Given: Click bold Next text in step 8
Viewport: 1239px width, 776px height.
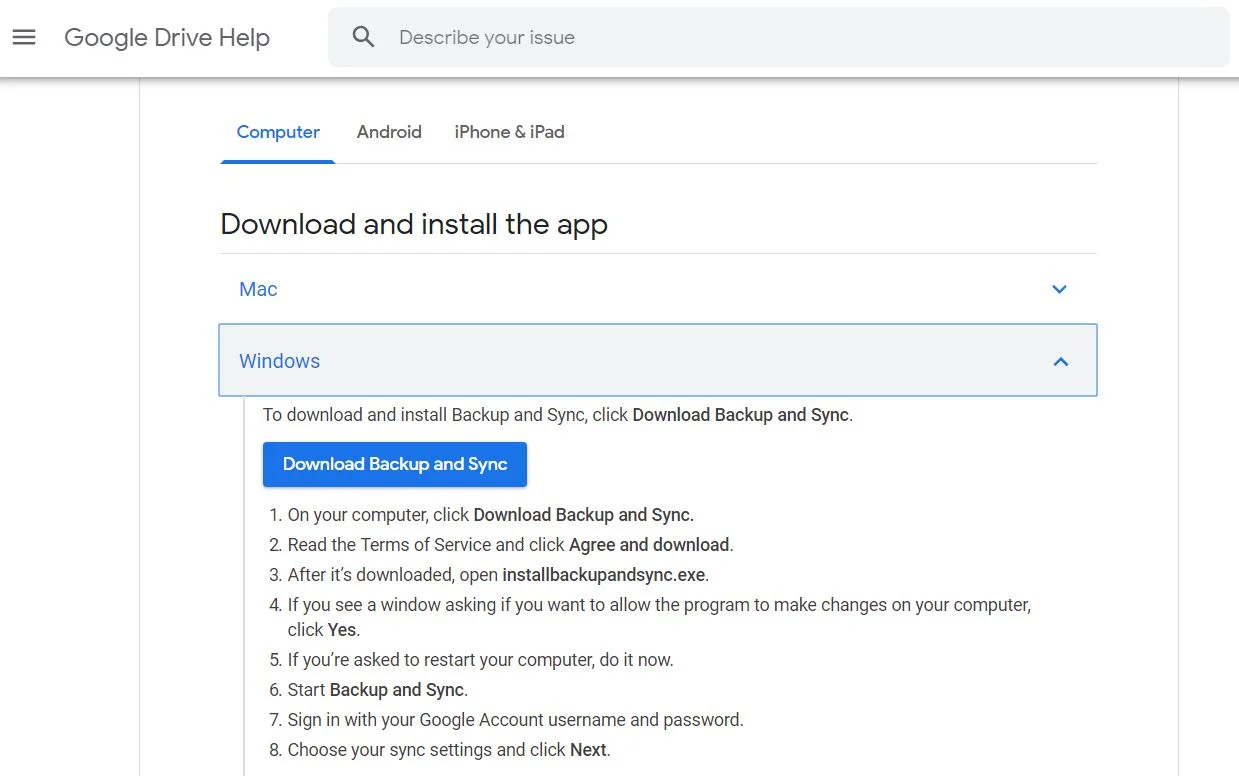Looking at the screenshot, I should [x=587, y=749].
